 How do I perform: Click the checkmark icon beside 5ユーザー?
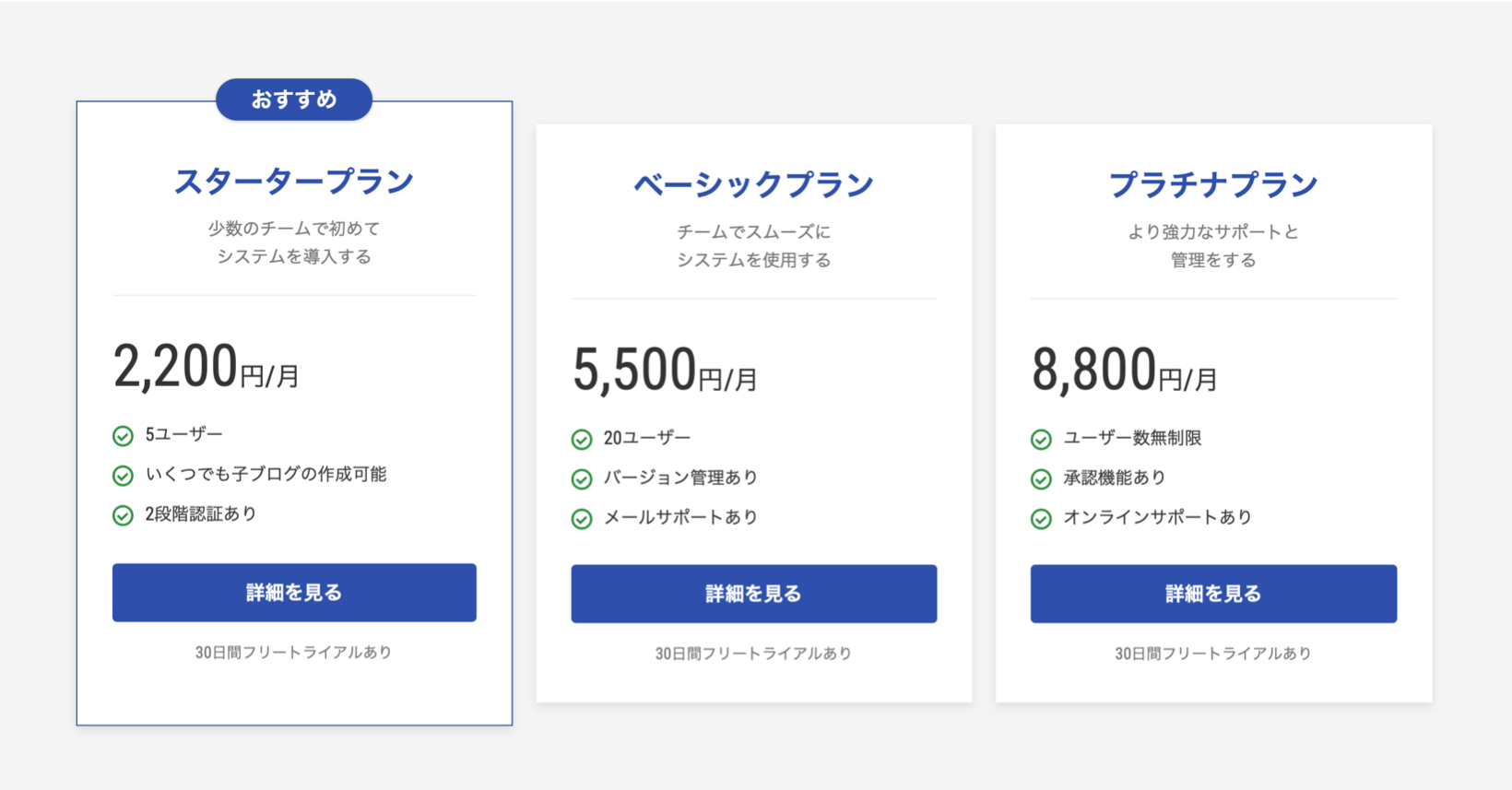(x=123, y=436)
